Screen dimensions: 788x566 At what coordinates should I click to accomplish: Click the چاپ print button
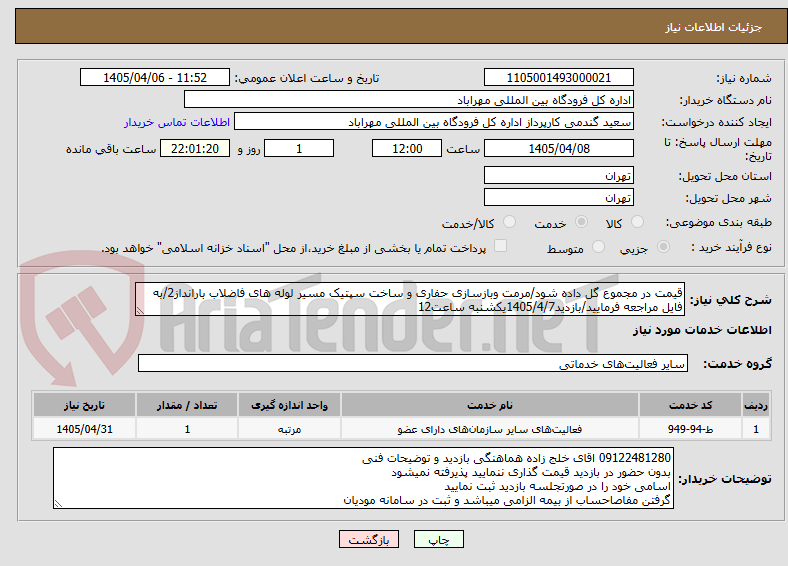click(x=439, y=539)
